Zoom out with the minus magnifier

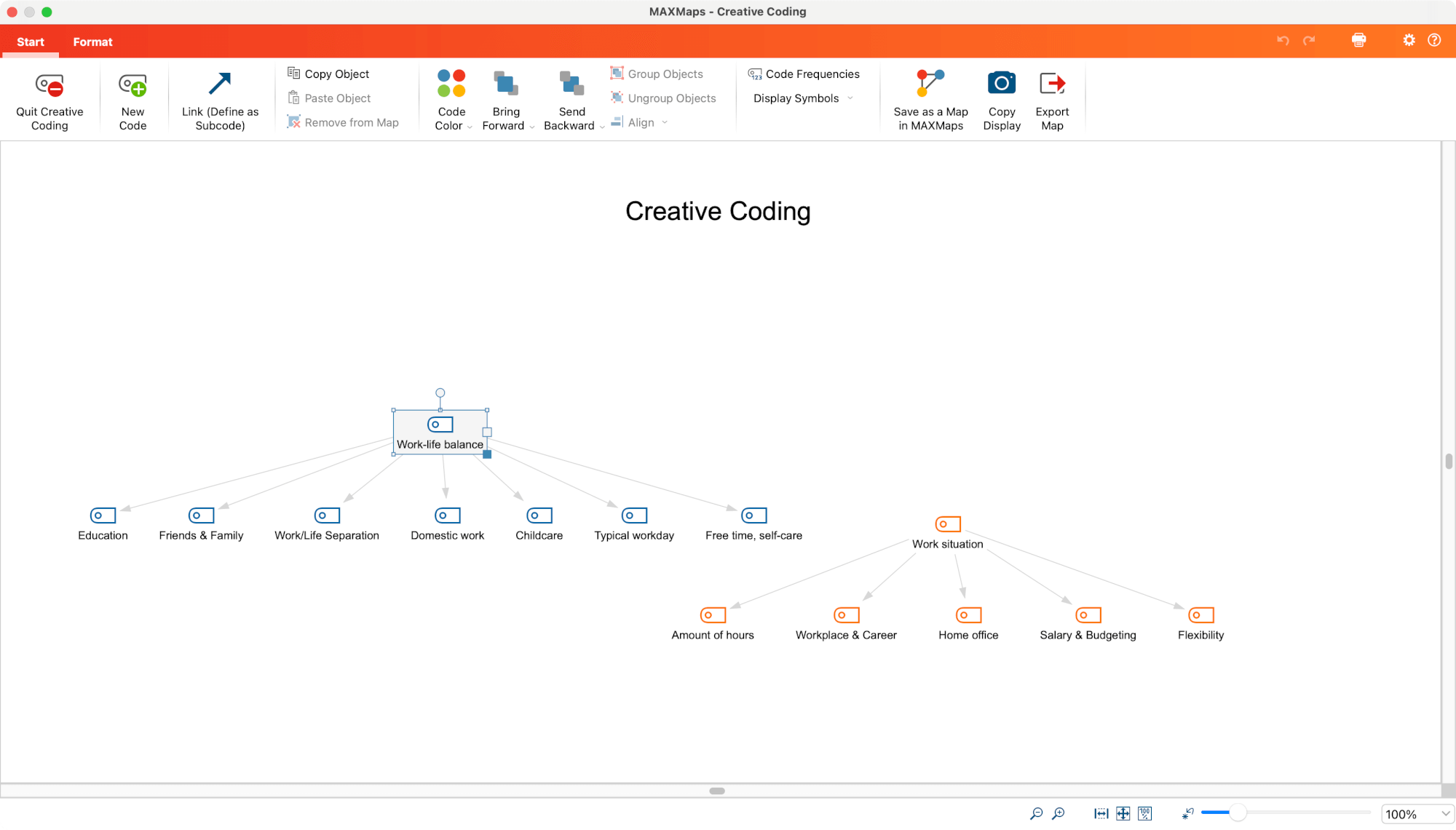(1036, 814)
